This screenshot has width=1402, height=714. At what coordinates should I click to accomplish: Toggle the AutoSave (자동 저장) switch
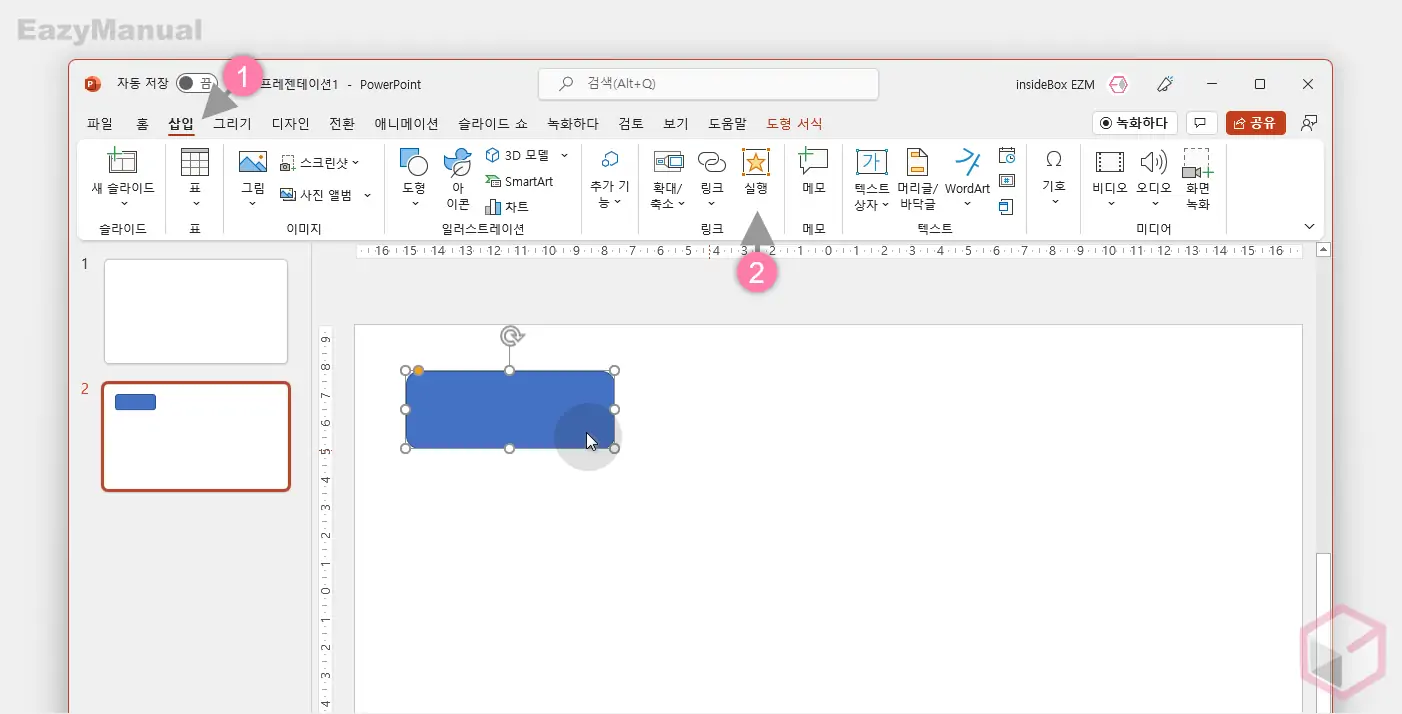(x=196, y=84)
